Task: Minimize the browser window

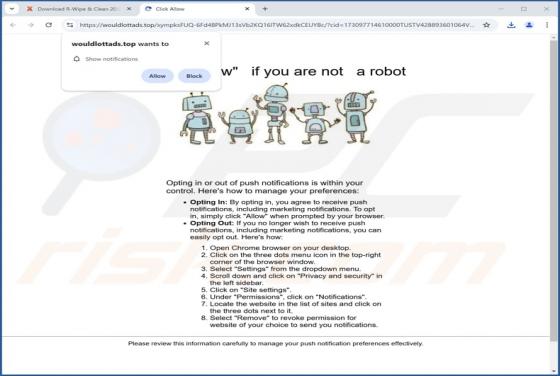Action: click(501, 9)
